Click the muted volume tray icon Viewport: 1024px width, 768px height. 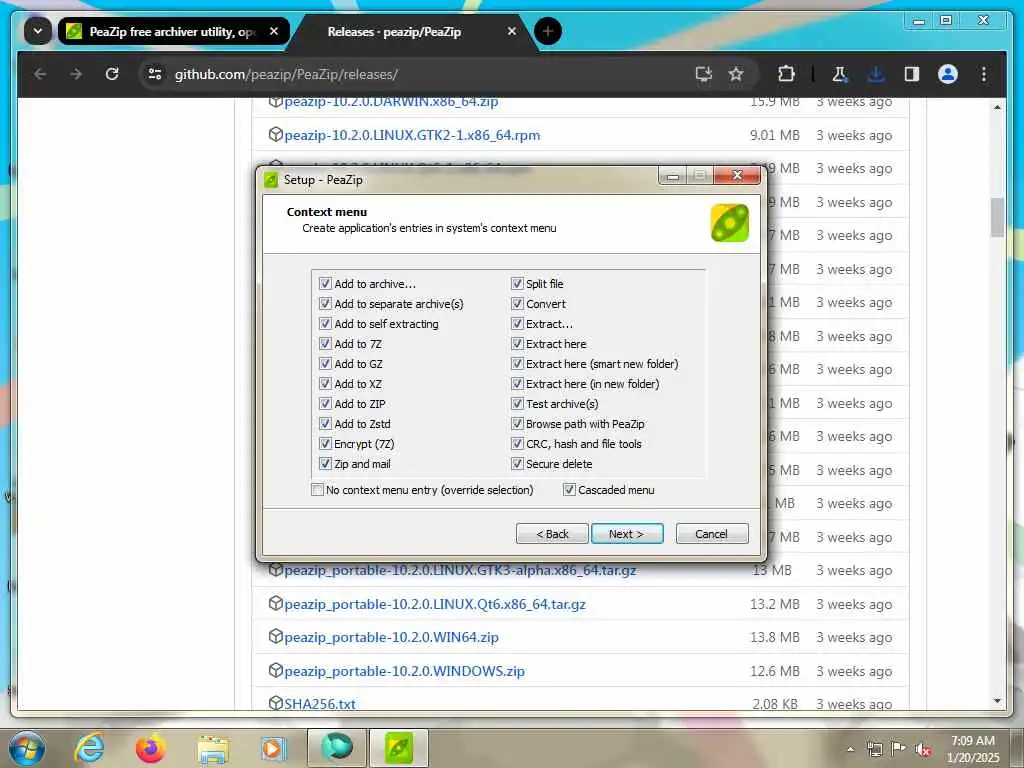923,749
